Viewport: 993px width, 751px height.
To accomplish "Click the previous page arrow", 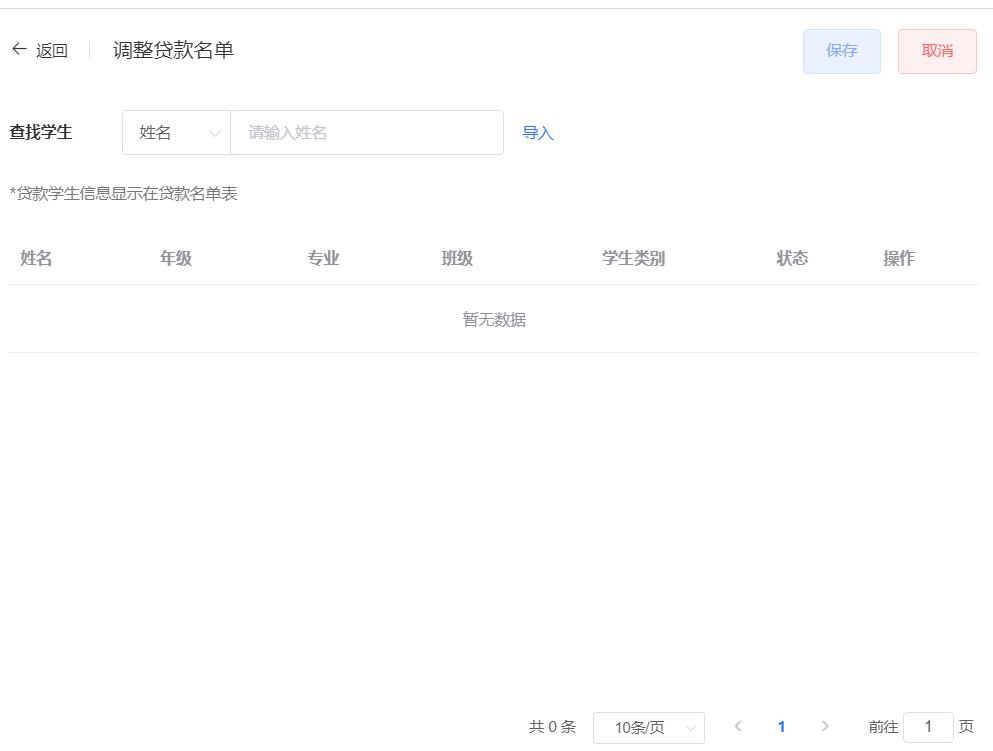I will pos(738,727).
